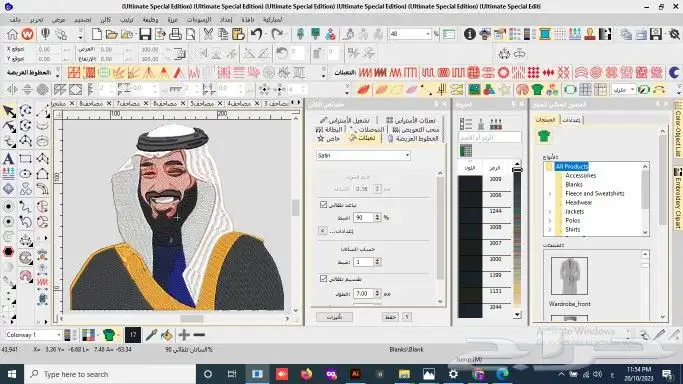Select the Wardrobe_front product thumbnail
This screenshot has width=683, height=384.
[x=569, y=276]
